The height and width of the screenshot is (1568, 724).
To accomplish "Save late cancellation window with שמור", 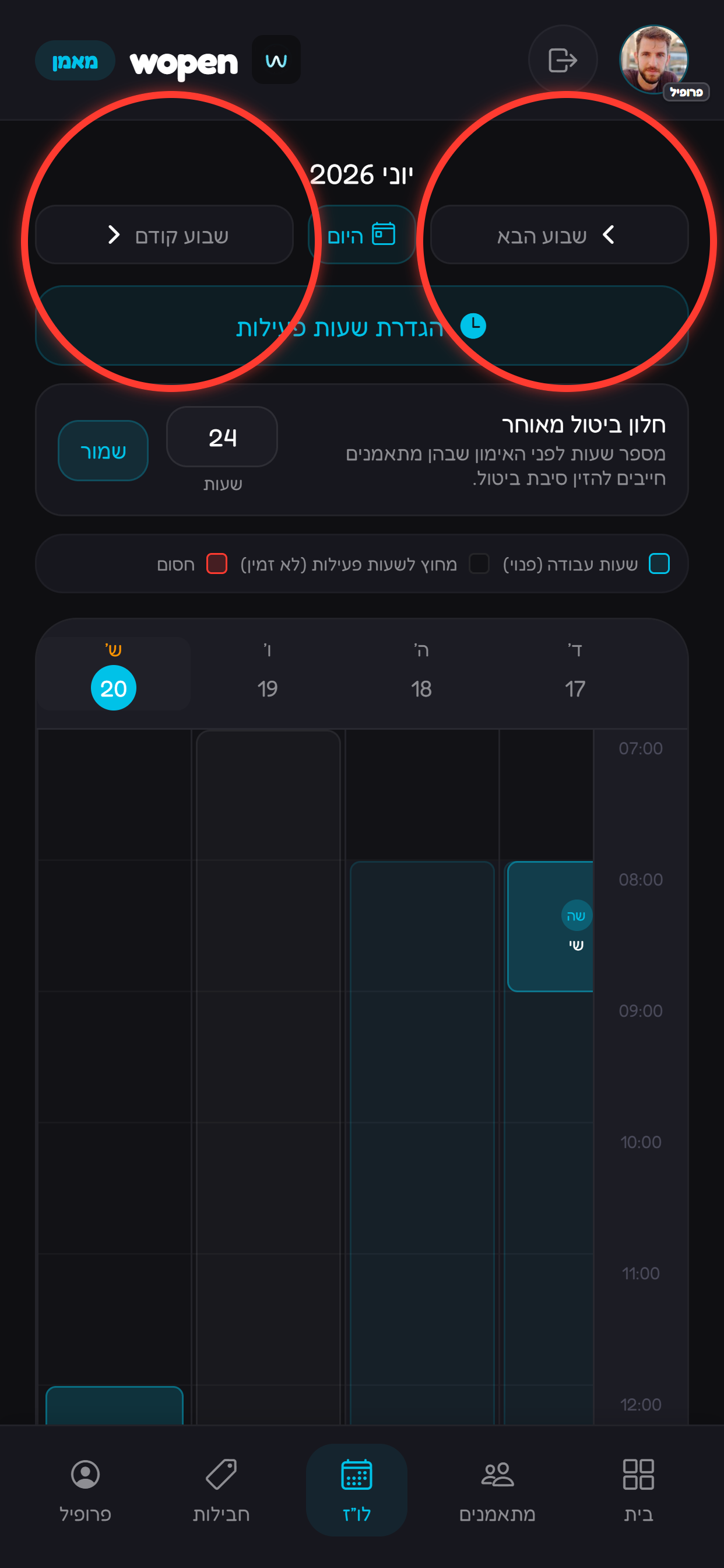I will point(103,451).
